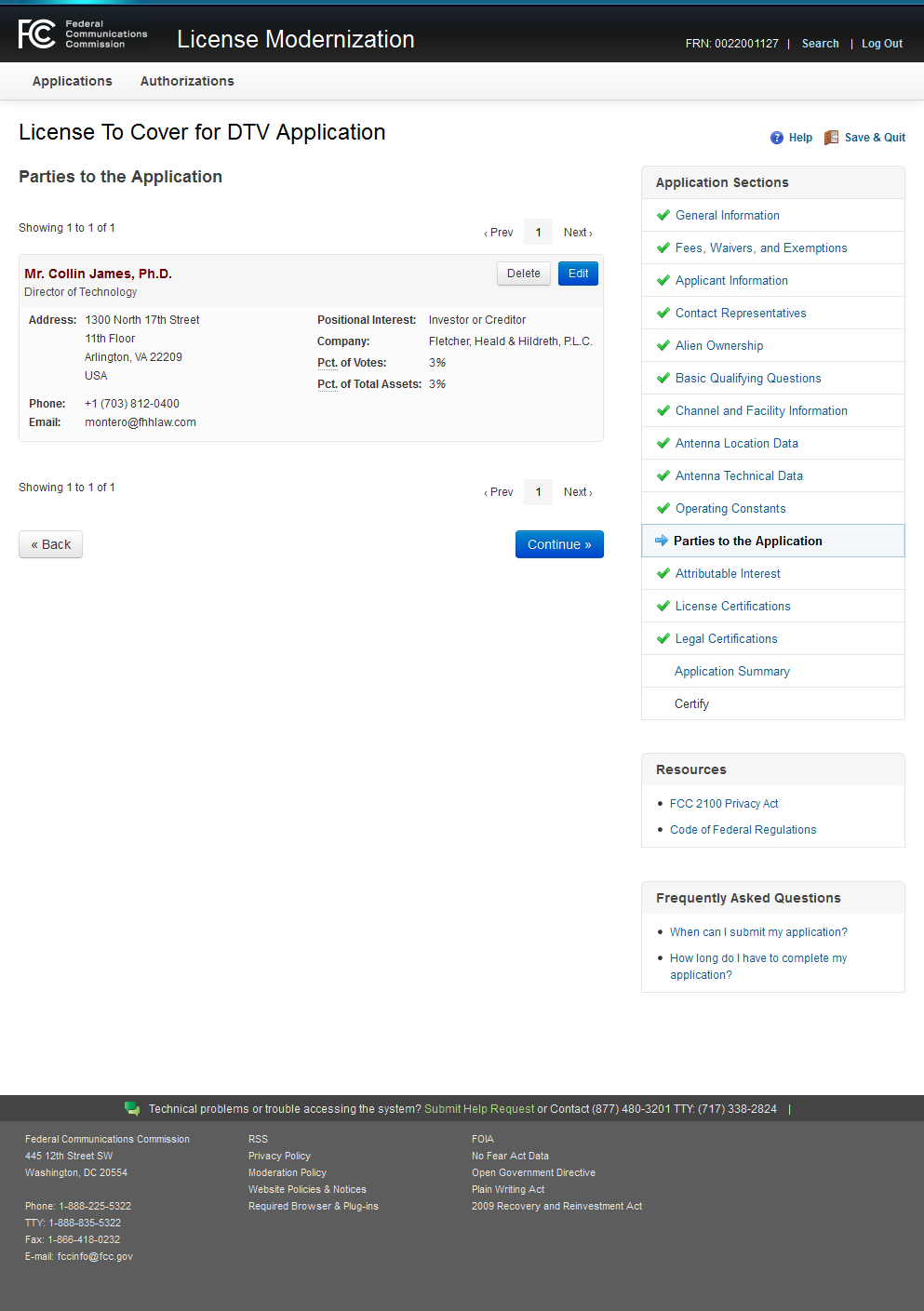Viewport: 924px width, 1311px height.
Task: Open Required Browser & Plug-ins link
Action: 314,1206
